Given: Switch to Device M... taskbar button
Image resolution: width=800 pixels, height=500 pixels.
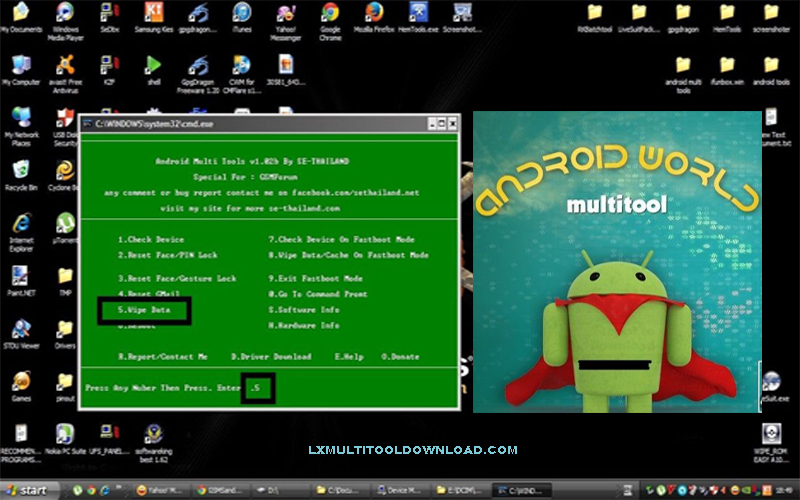Looking at the screenshot, I should click(x=400, y=490).
